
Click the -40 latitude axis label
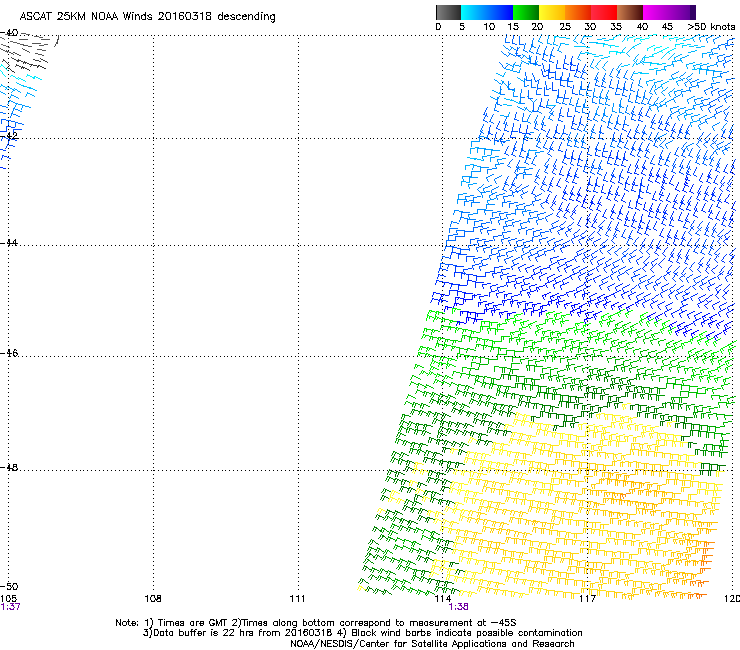coord(9,33)
